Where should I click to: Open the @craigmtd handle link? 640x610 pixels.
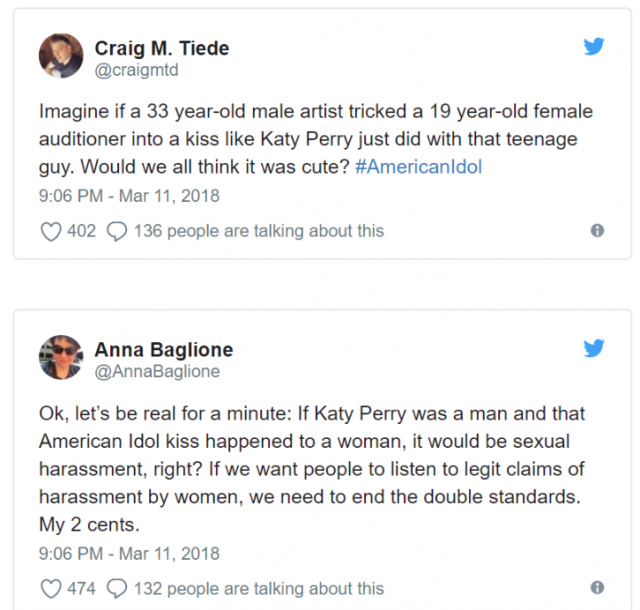point(134,70)
